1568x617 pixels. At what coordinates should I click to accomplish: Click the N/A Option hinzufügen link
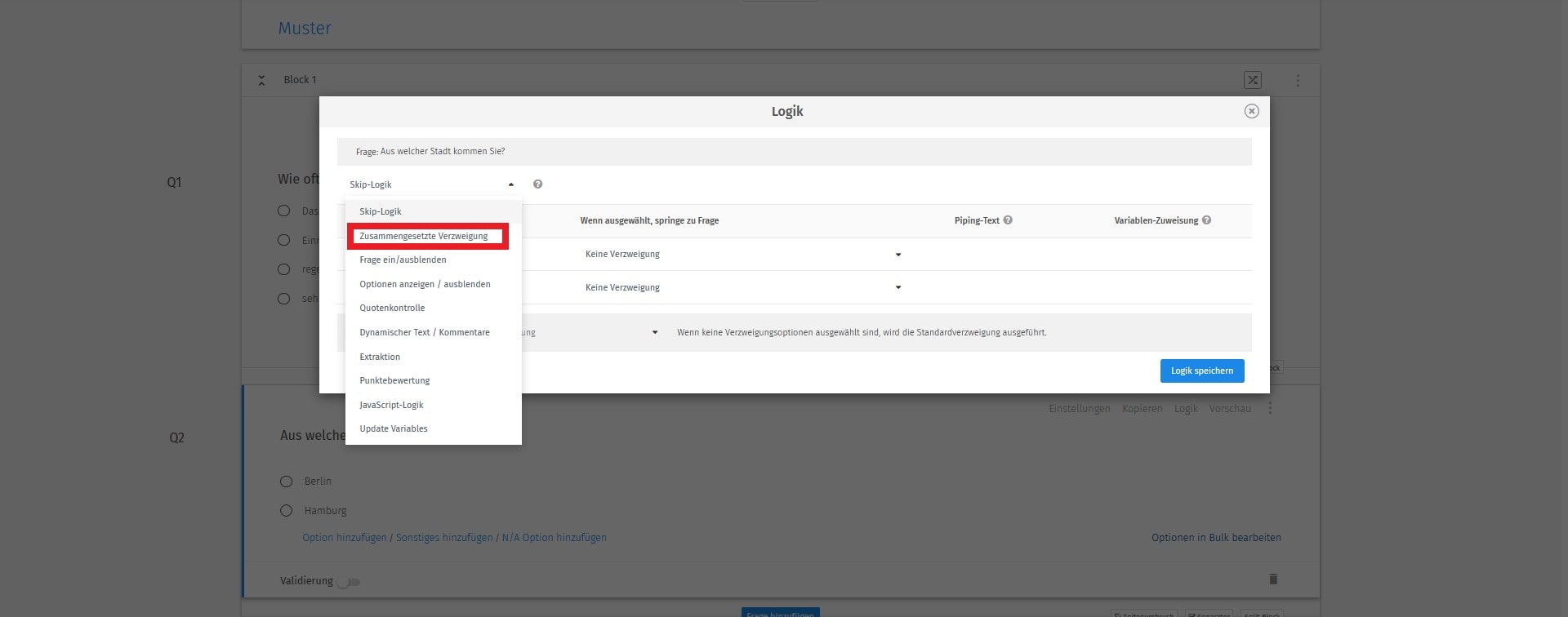554,538
